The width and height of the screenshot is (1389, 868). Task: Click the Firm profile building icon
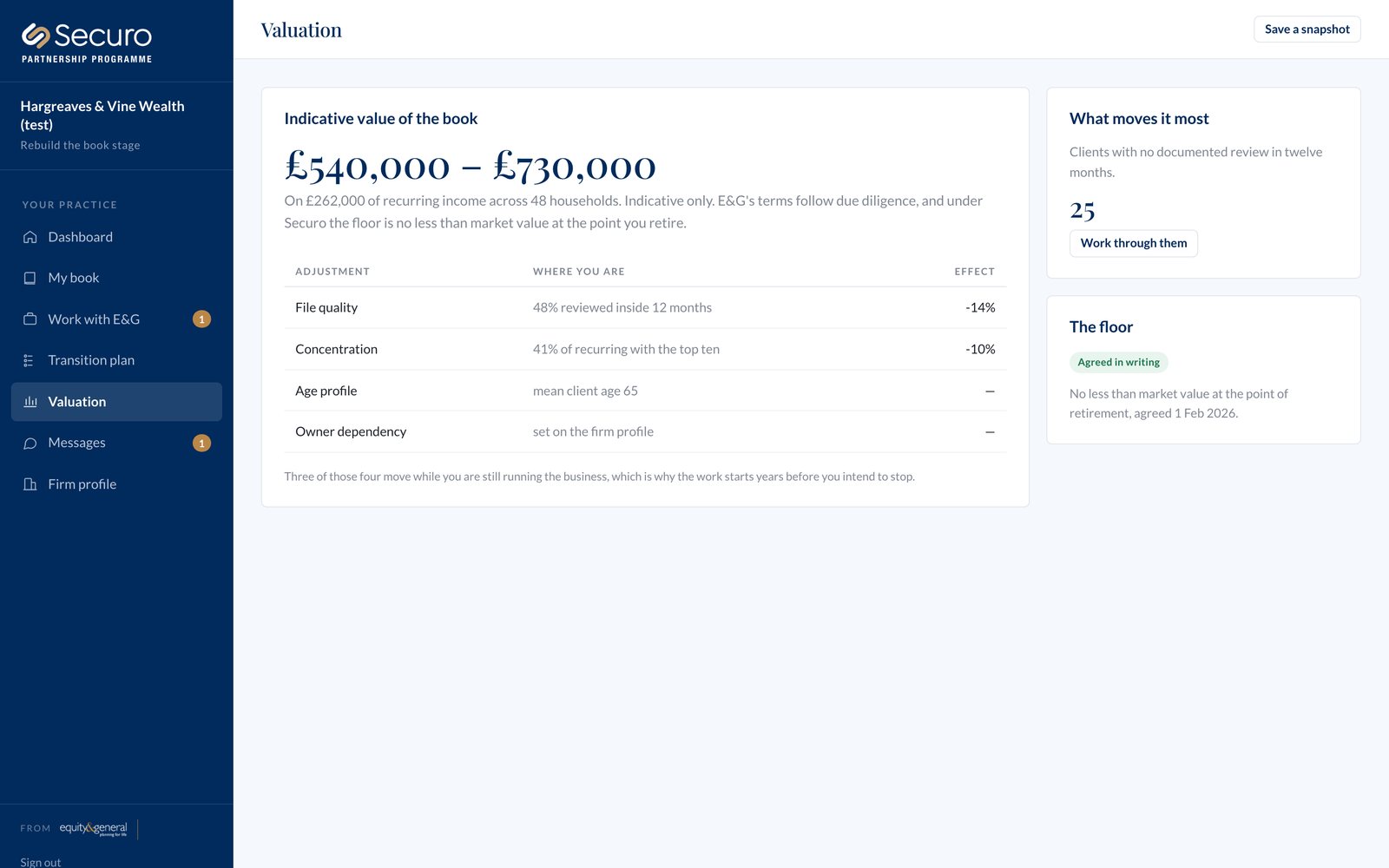click(30, 484)
